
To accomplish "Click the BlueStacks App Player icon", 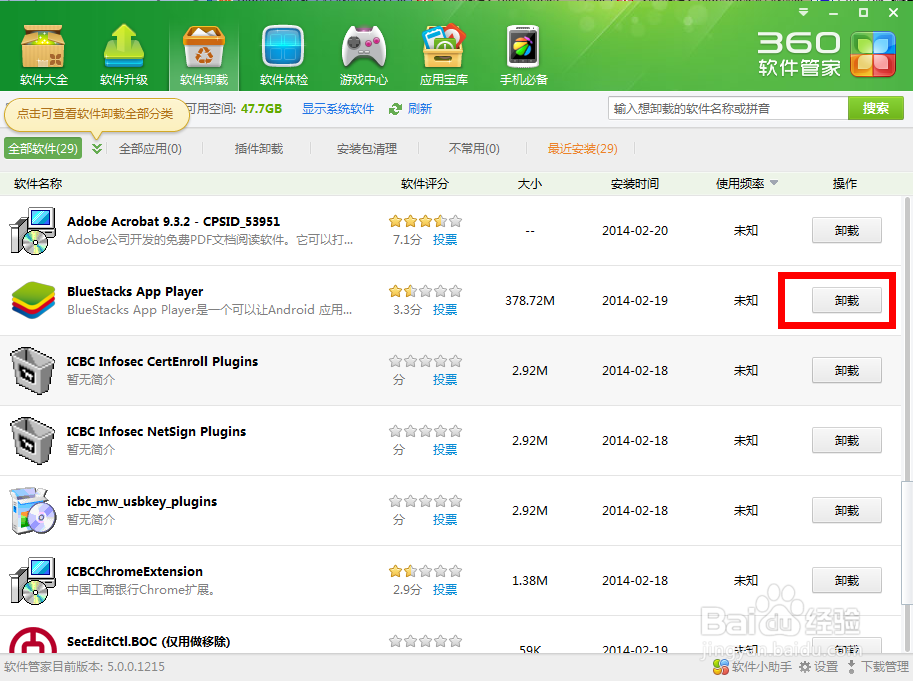I will click(33, 300).
